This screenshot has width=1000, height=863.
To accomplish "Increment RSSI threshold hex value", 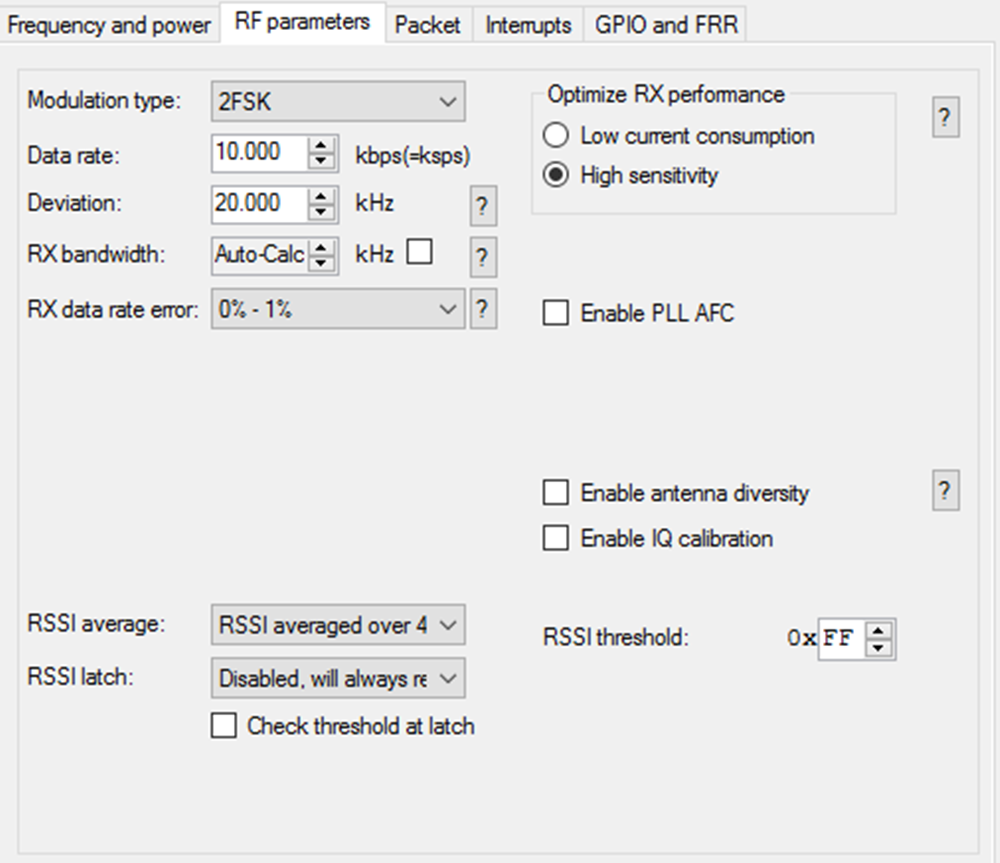I will point(878,631).
